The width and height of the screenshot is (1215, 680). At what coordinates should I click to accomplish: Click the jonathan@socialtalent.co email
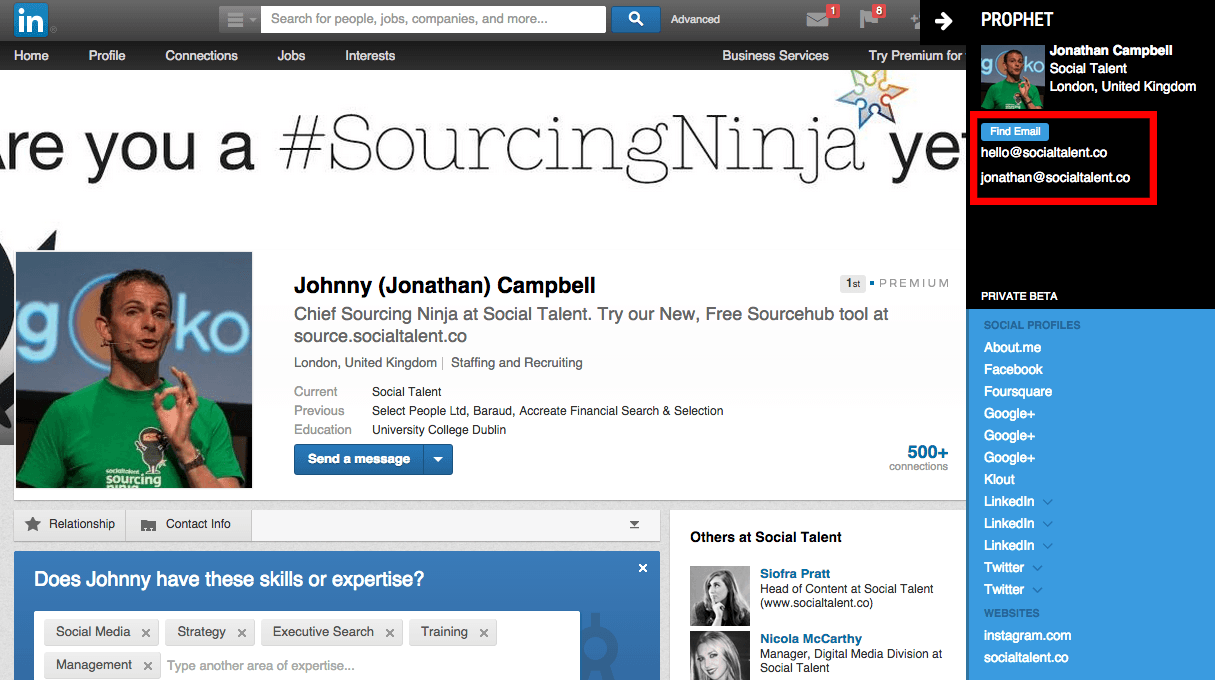(x=1056, y=177)
